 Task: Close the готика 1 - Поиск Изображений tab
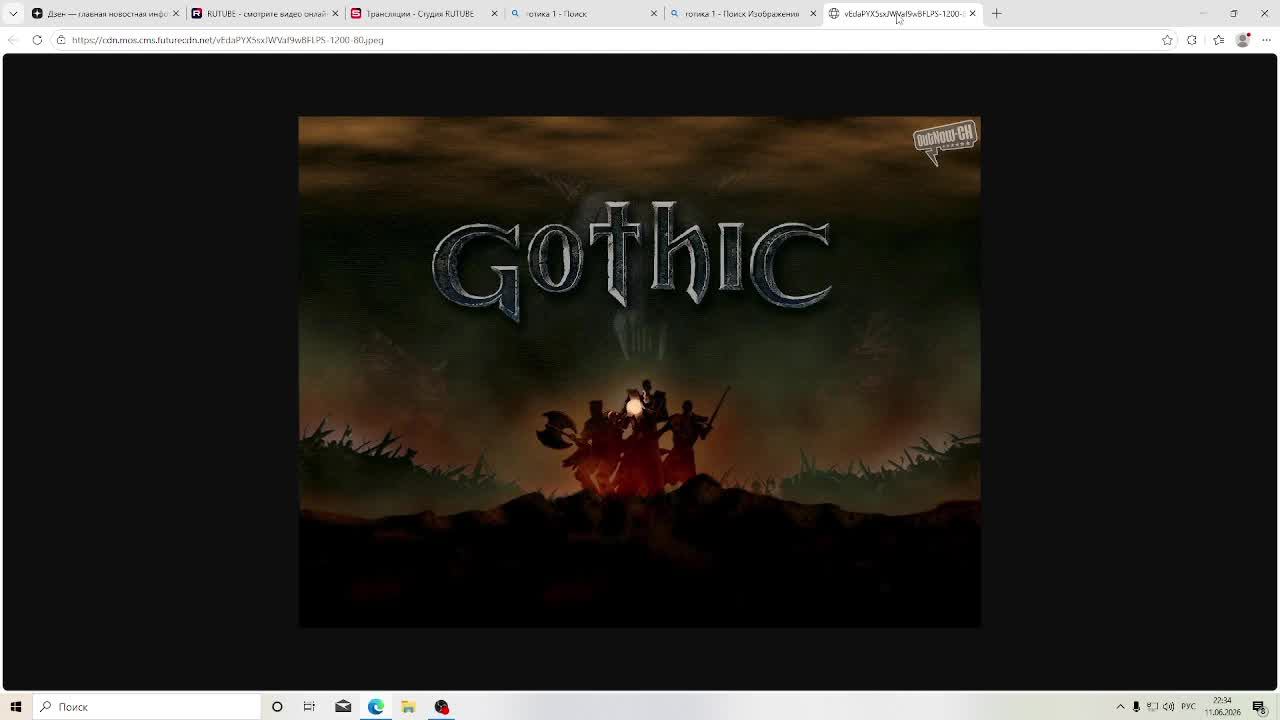(813, 13)
